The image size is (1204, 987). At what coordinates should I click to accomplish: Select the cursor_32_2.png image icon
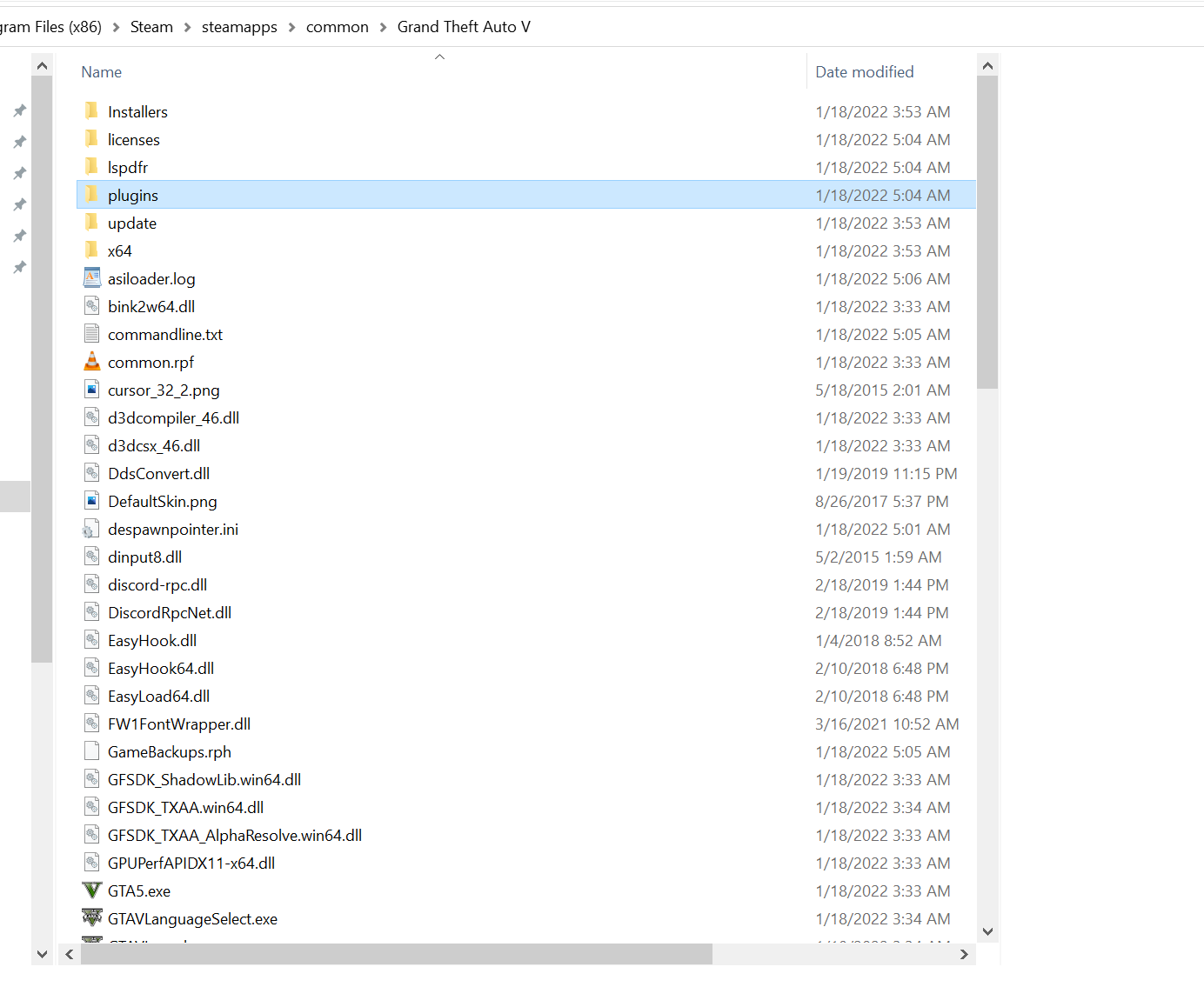click(91, 389)
